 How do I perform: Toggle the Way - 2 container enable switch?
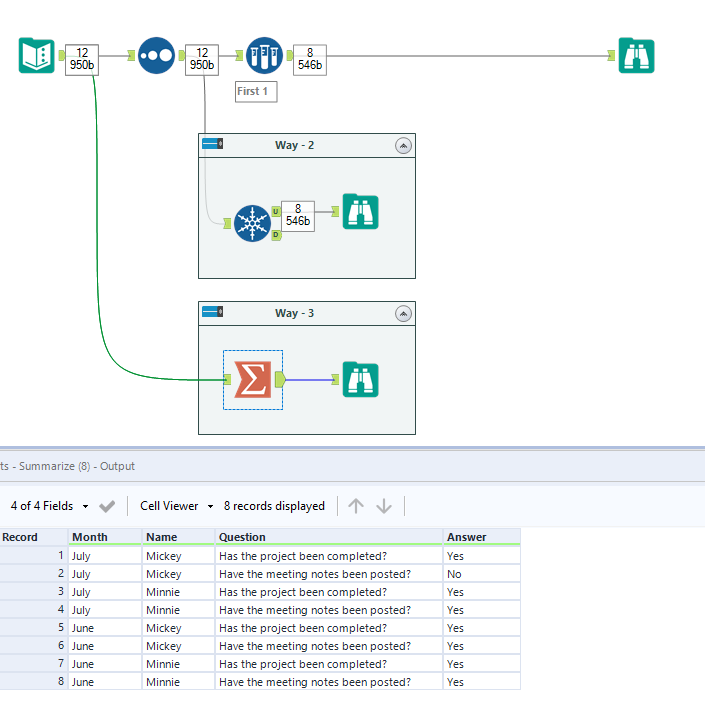[212, 145]
